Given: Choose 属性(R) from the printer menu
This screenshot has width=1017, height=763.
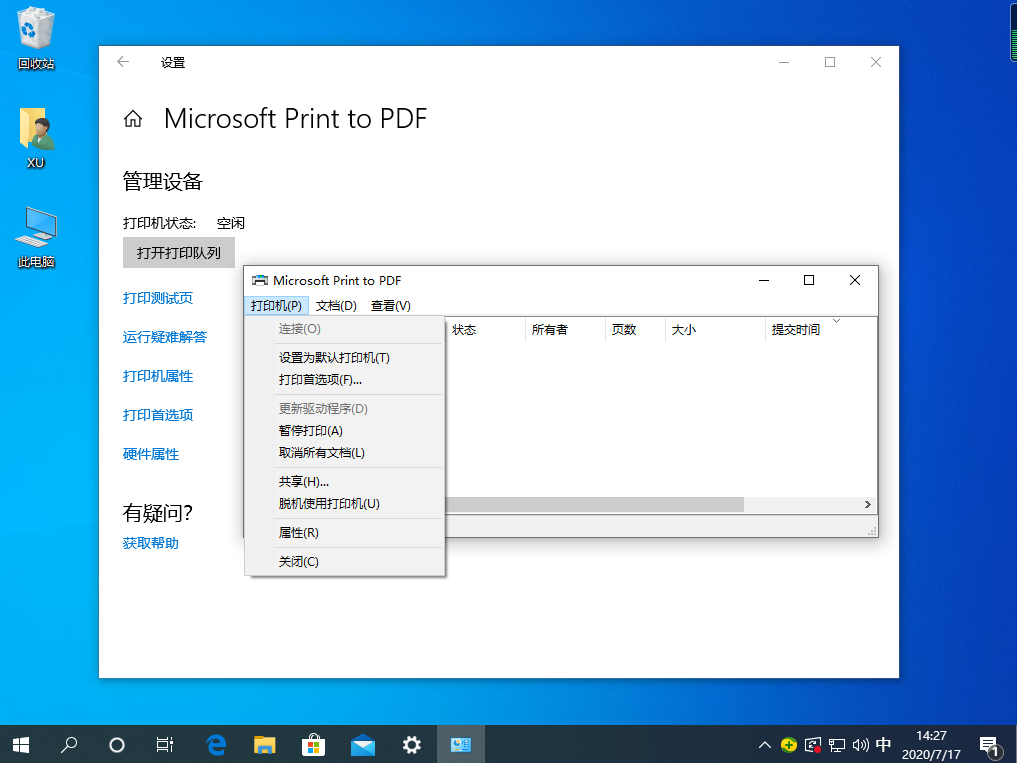Looking at the screenshot, I should click(298, 533).
